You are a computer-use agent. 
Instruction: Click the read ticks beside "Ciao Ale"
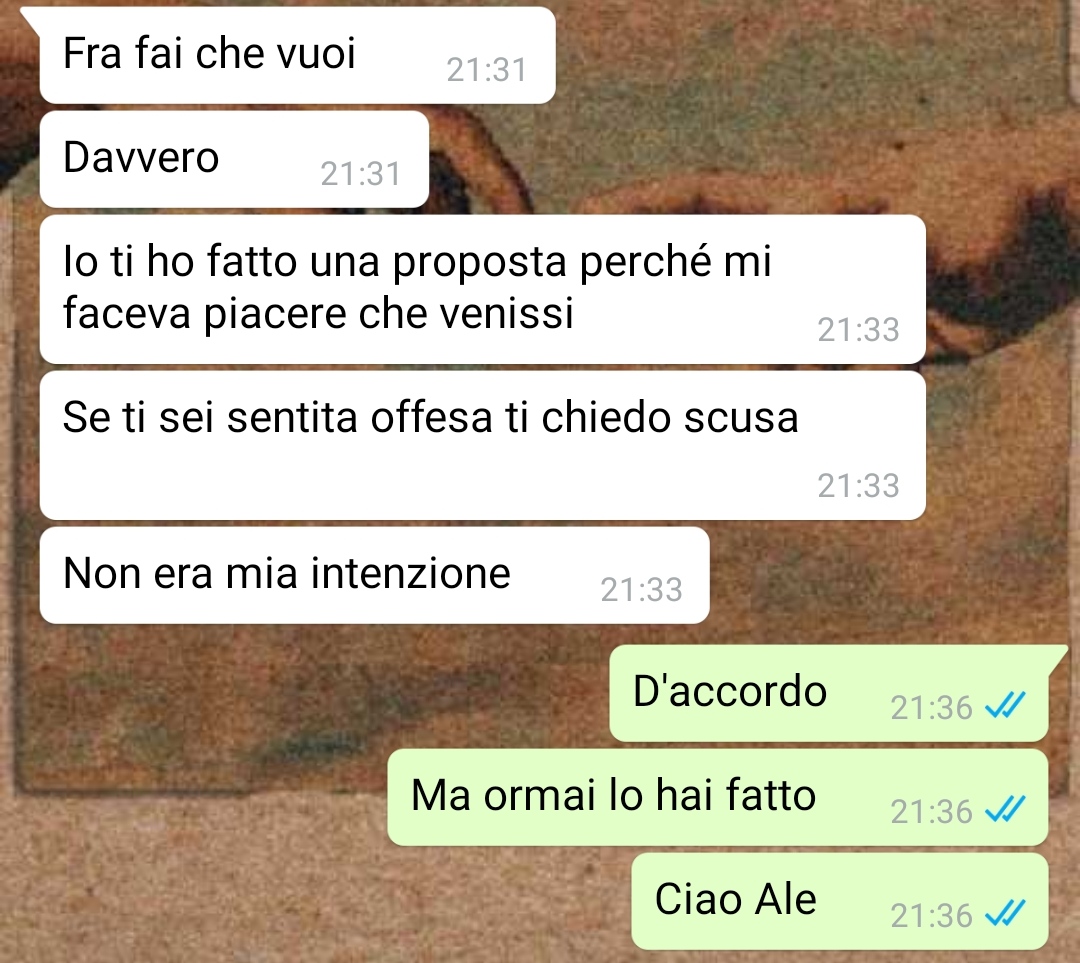(1006, 913)
